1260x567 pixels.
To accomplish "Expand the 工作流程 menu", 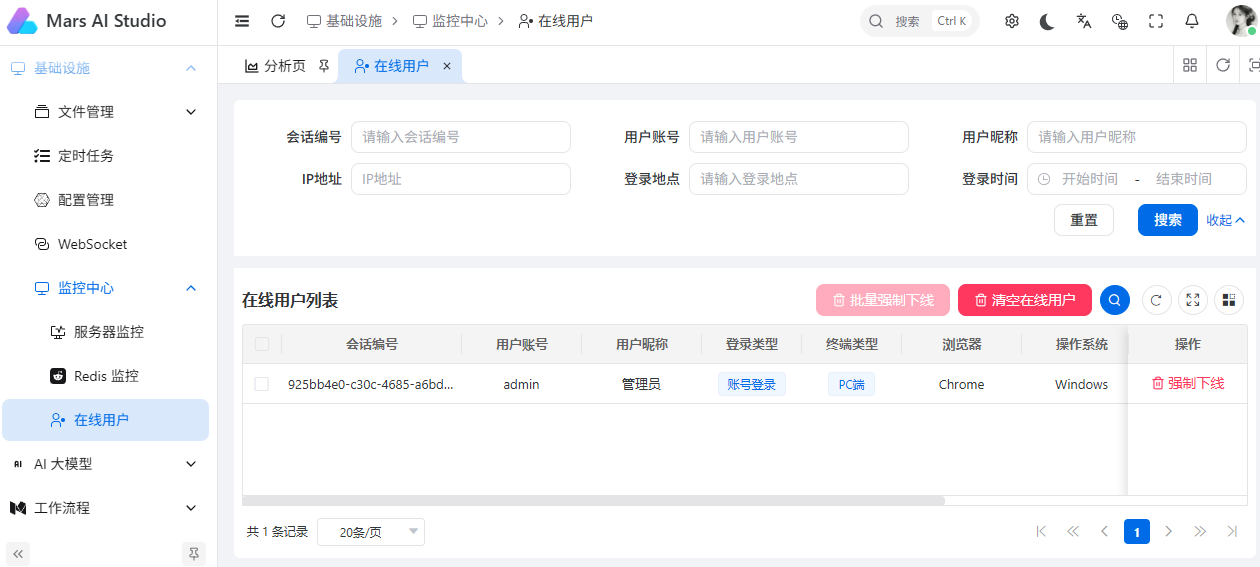I will (x=108, y=508).
